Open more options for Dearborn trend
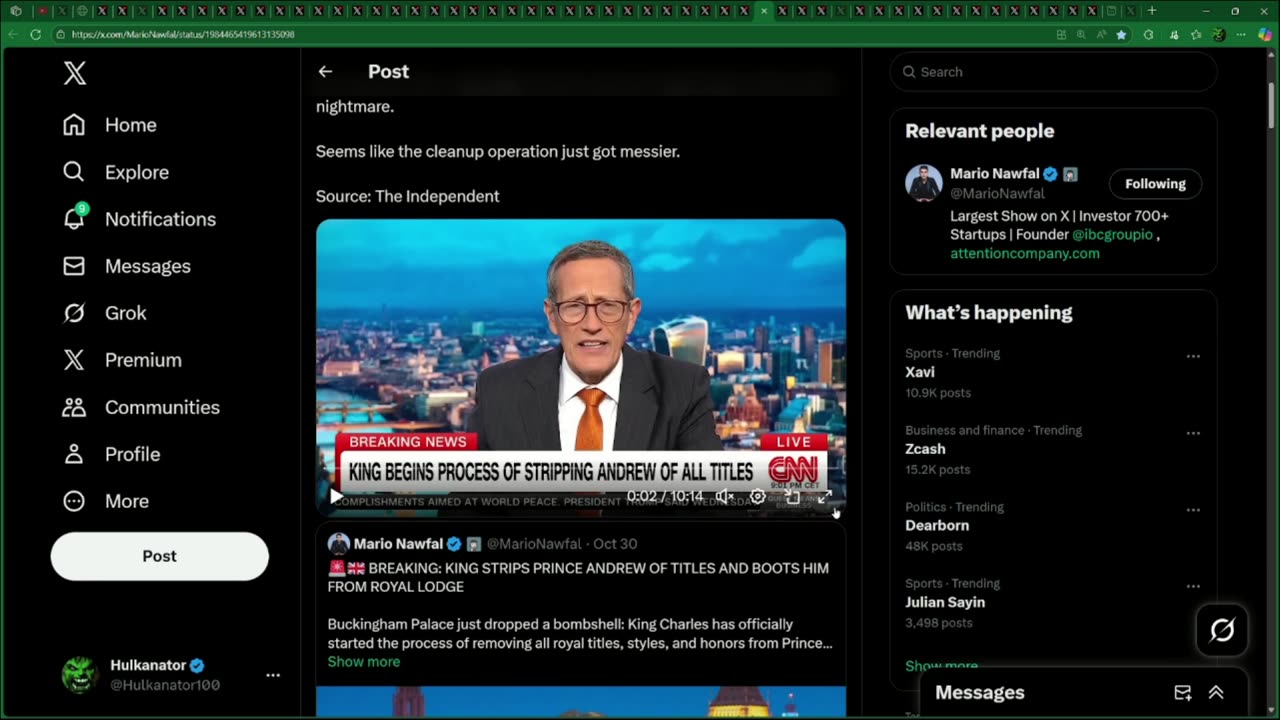This screenshot has width=1280, height=720. (x=1193, y=510)
